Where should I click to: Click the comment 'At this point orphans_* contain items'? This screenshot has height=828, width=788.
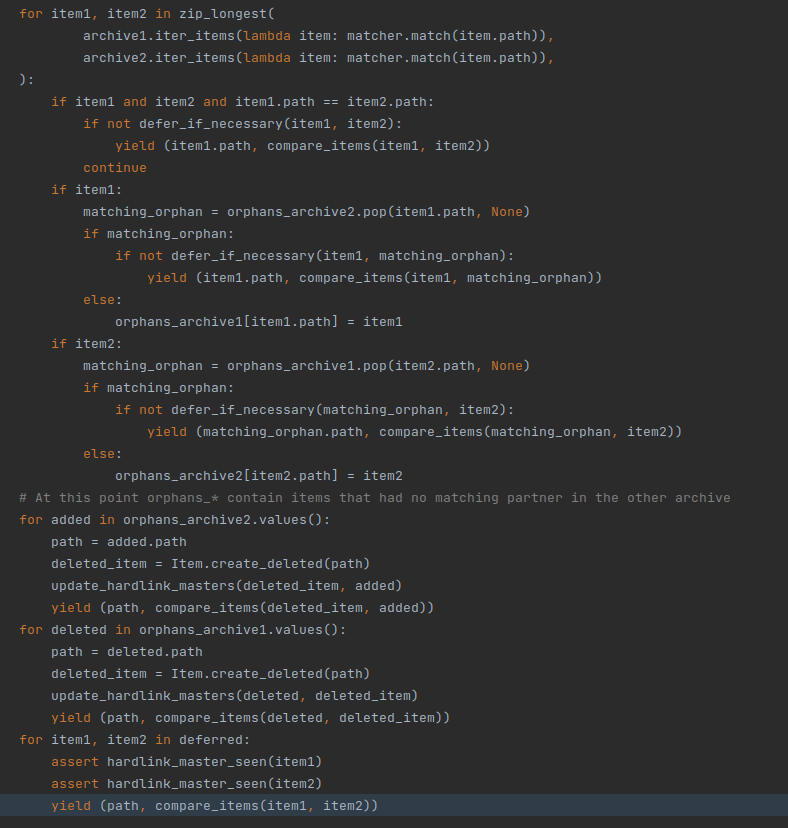tap(375, 498)
